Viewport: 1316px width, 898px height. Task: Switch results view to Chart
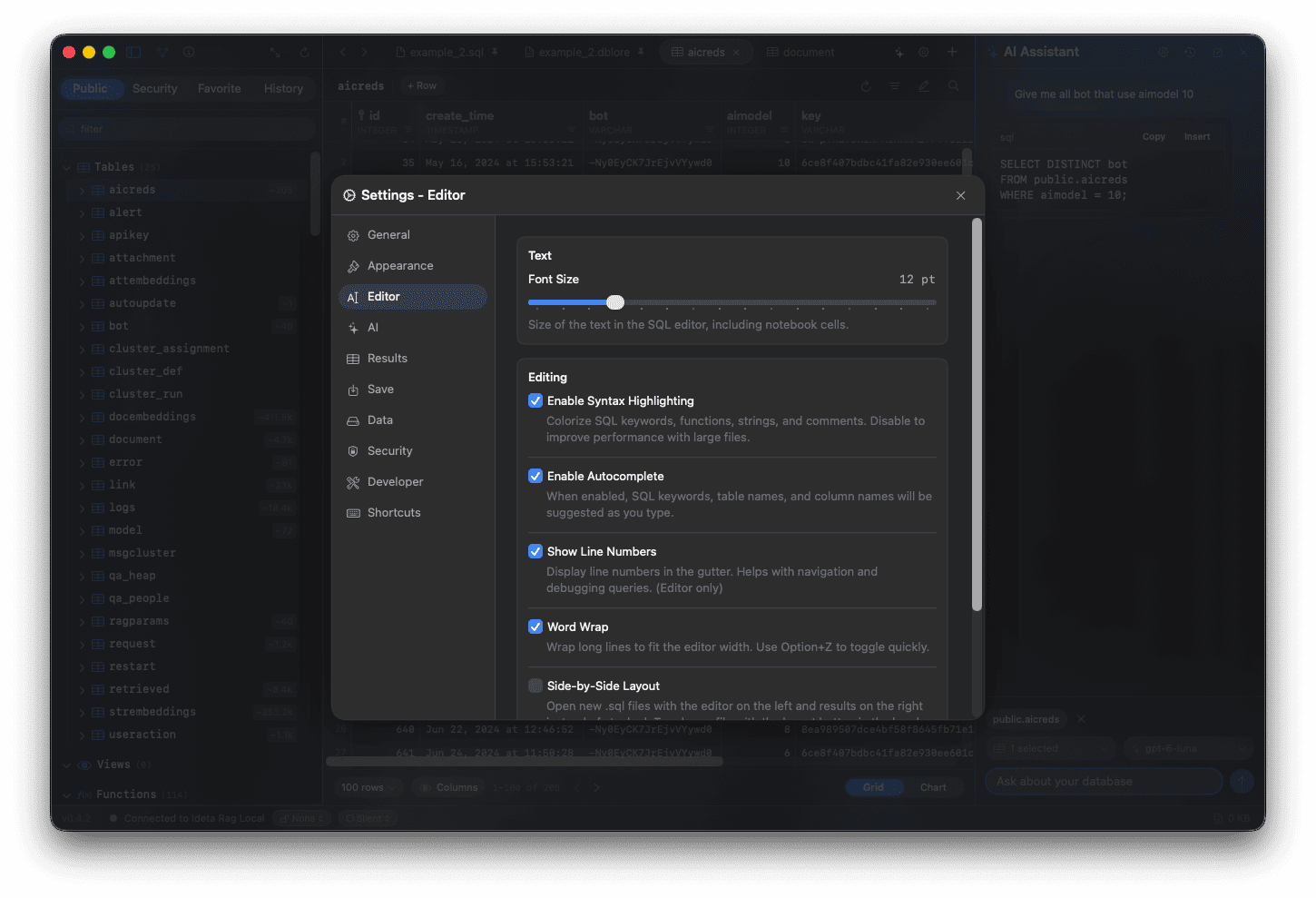933,787
